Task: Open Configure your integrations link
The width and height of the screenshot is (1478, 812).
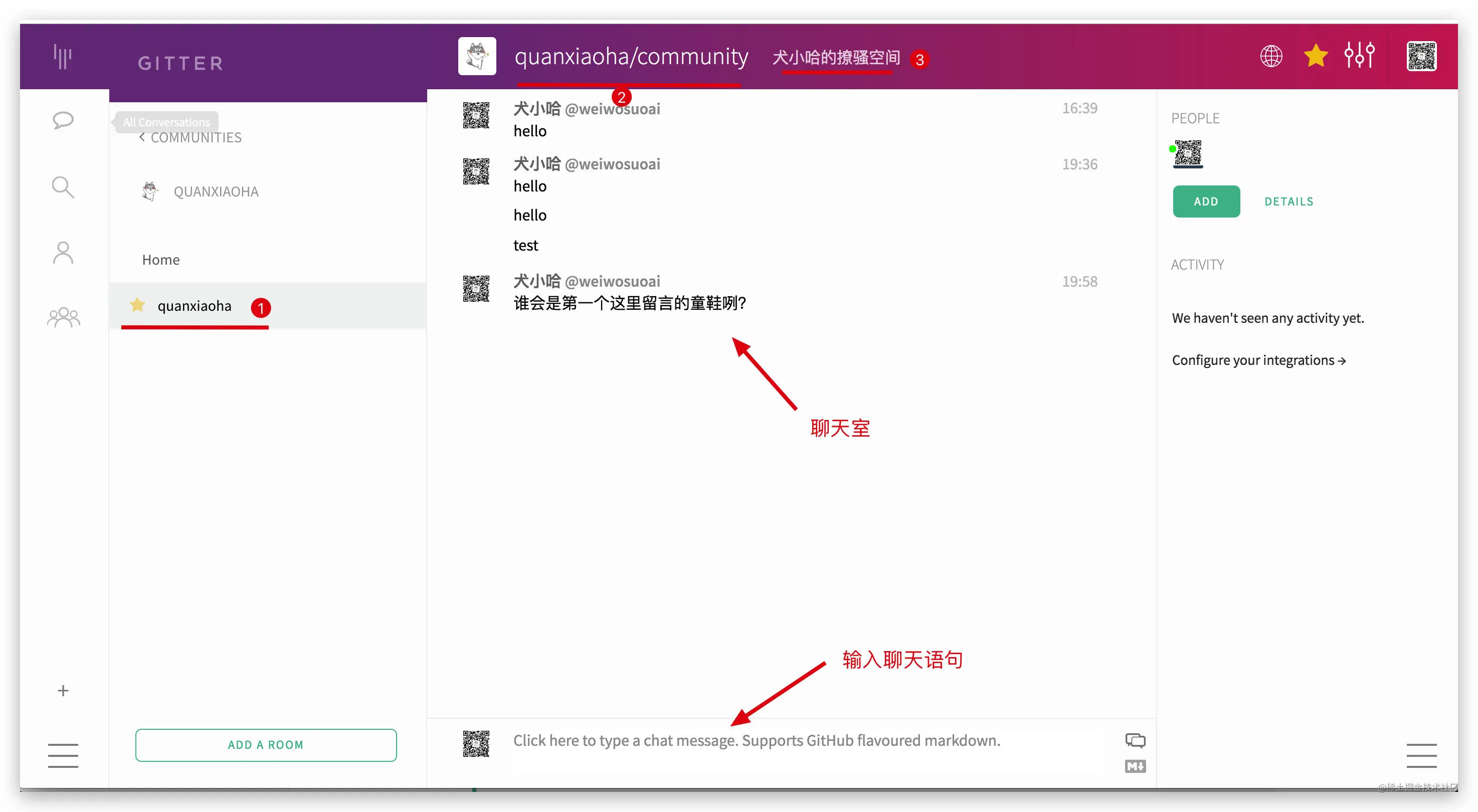Action: point(1259,360)
